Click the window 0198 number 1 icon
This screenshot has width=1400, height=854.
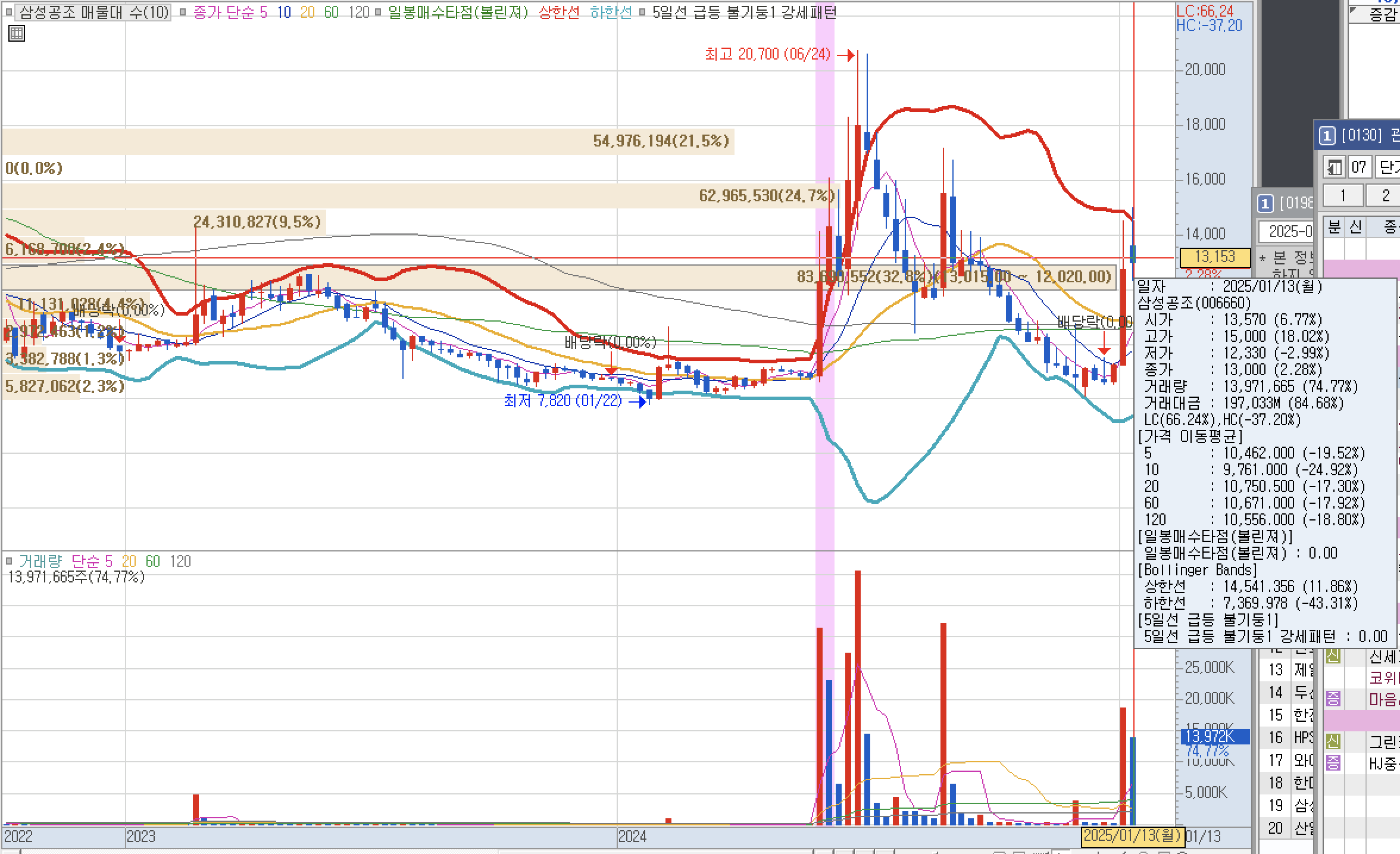tap(1265, 204)
